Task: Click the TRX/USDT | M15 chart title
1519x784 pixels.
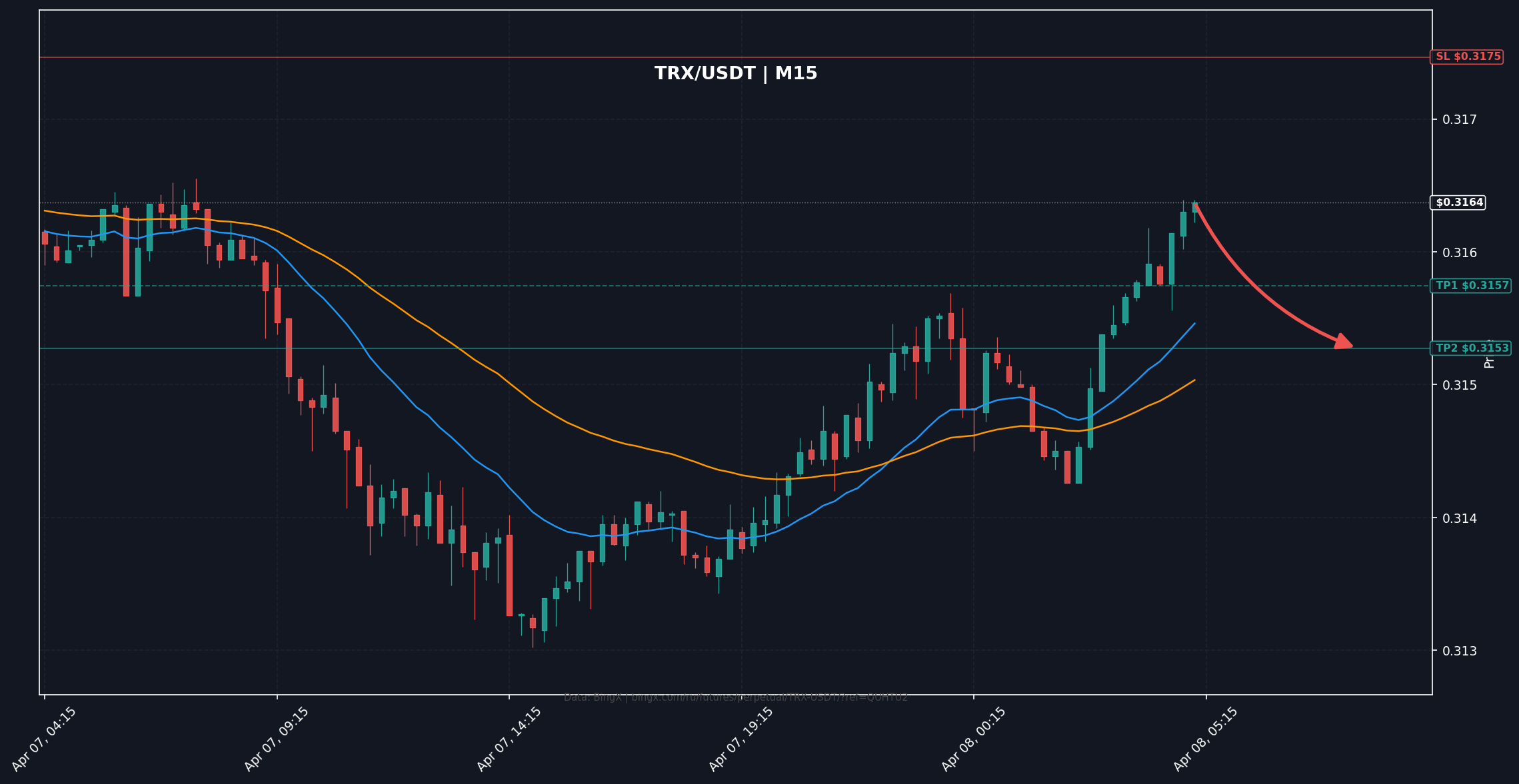Action: click(735, 73)
